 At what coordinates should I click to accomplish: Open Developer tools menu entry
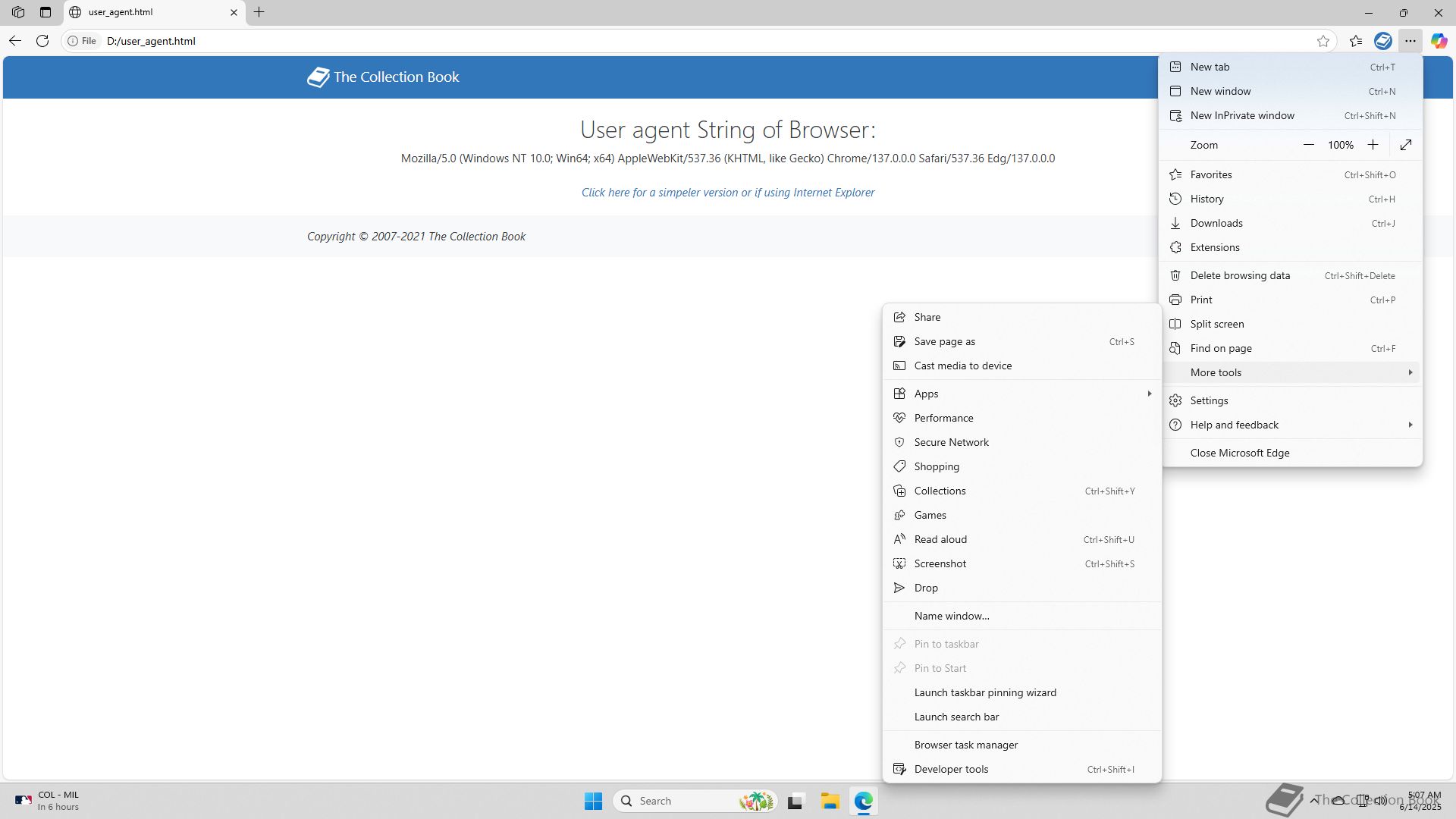tap(951, 769)
